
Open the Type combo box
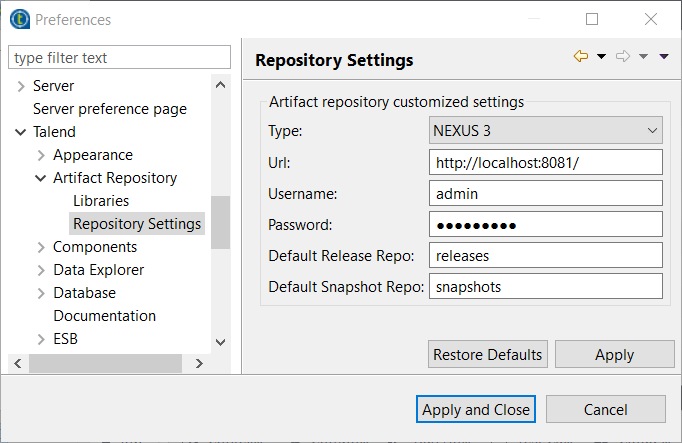[x=546, y=131]
